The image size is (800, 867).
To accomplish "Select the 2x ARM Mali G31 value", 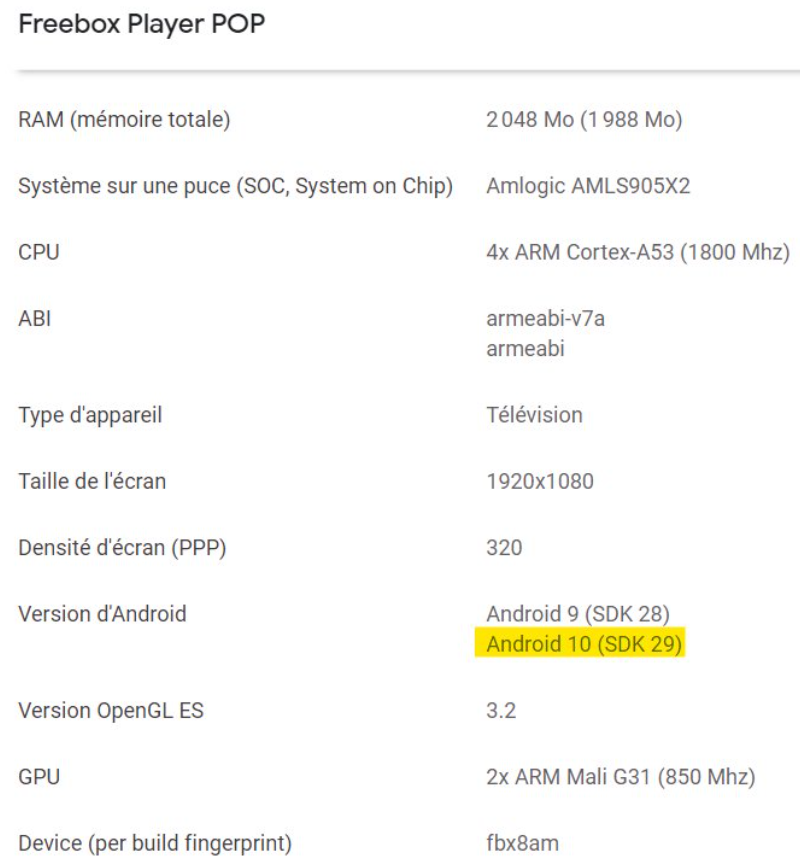I will click(620, 777).
